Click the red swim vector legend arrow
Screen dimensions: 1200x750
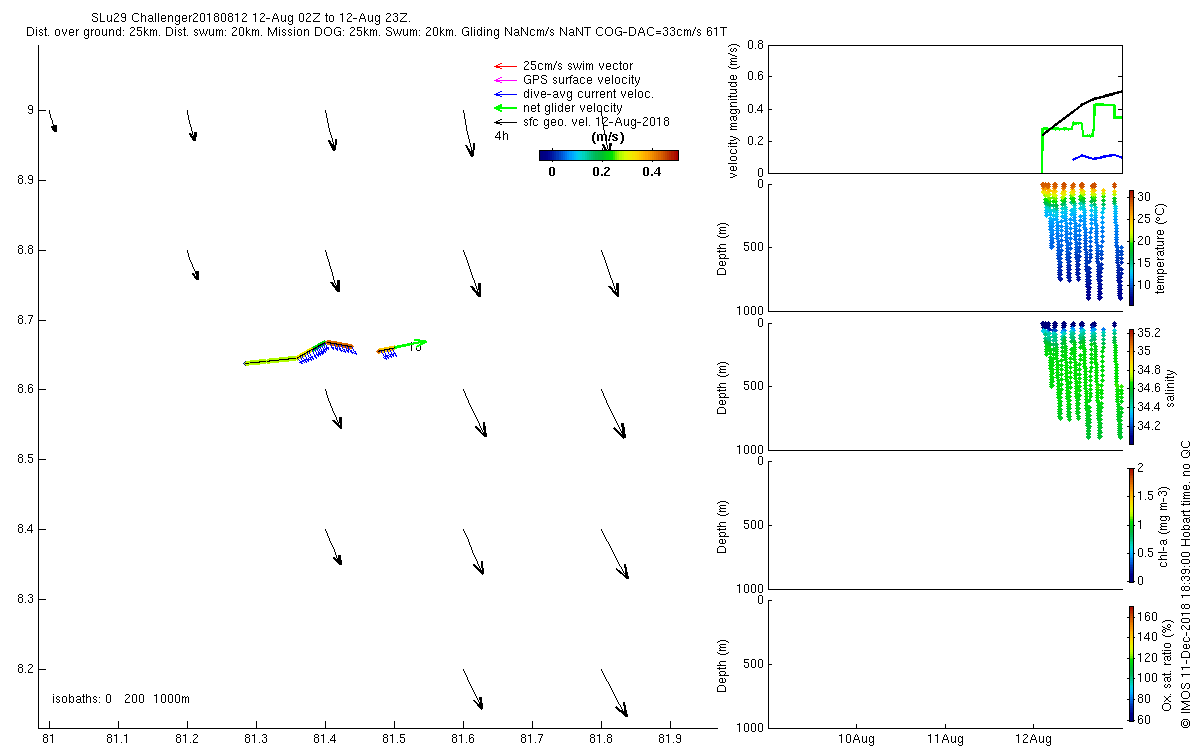click(505, 66)
